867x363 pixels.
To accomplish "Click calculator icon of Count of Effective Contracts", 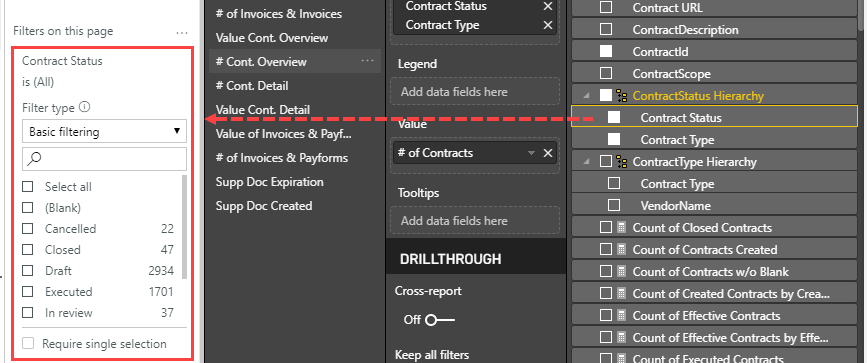I will [x=621, y=316].
